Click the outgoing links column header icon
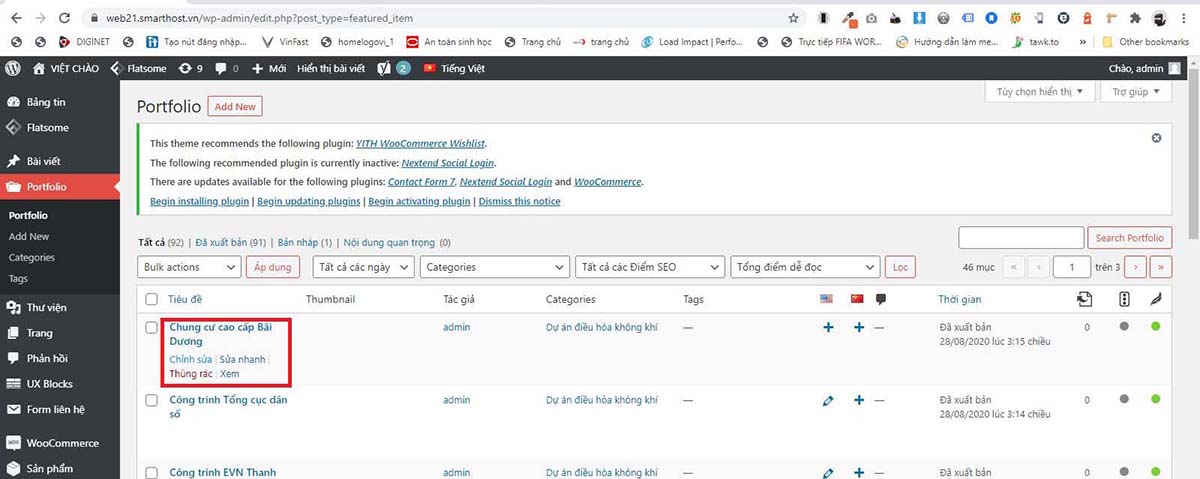 tap(1085, 299)
